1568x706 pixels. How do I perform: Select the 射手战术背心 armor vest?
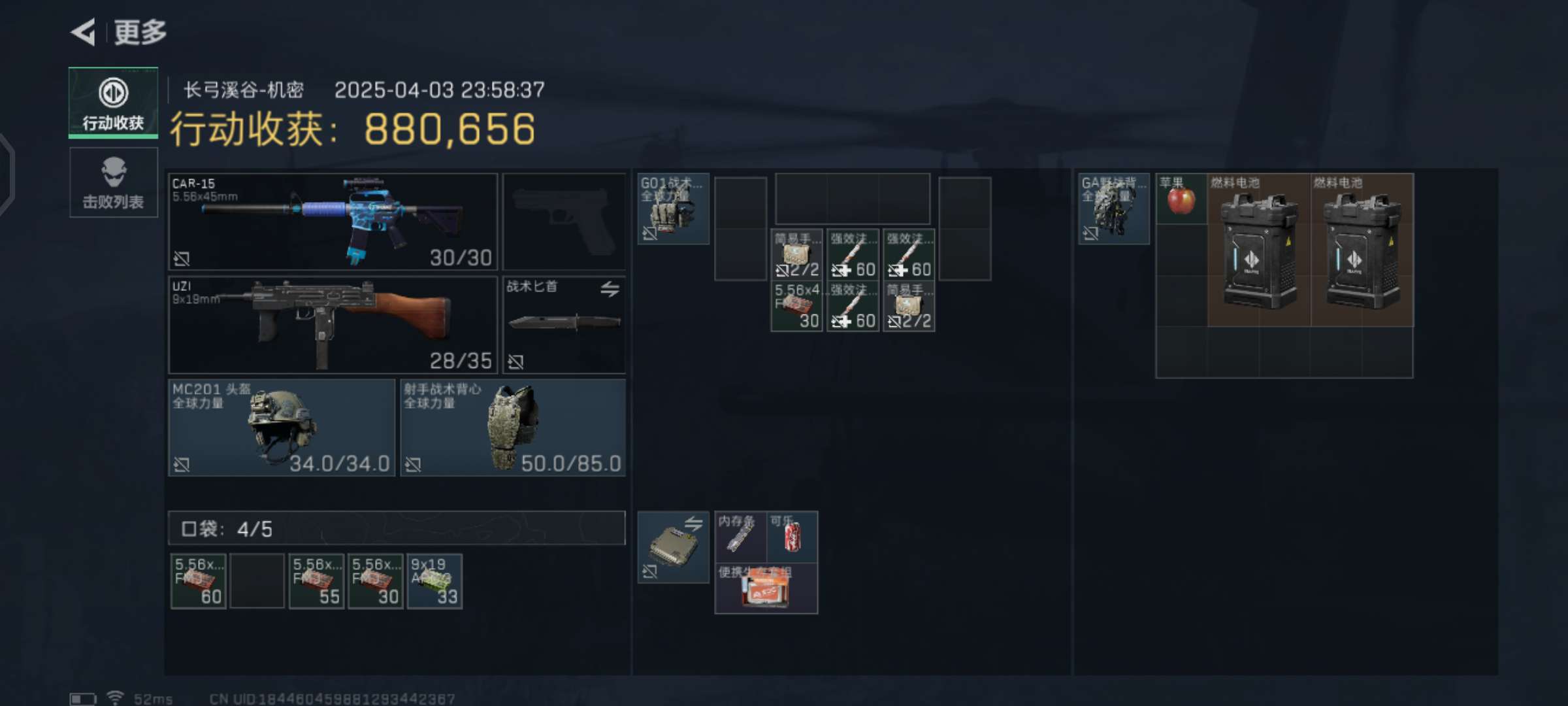coord(513,428)
